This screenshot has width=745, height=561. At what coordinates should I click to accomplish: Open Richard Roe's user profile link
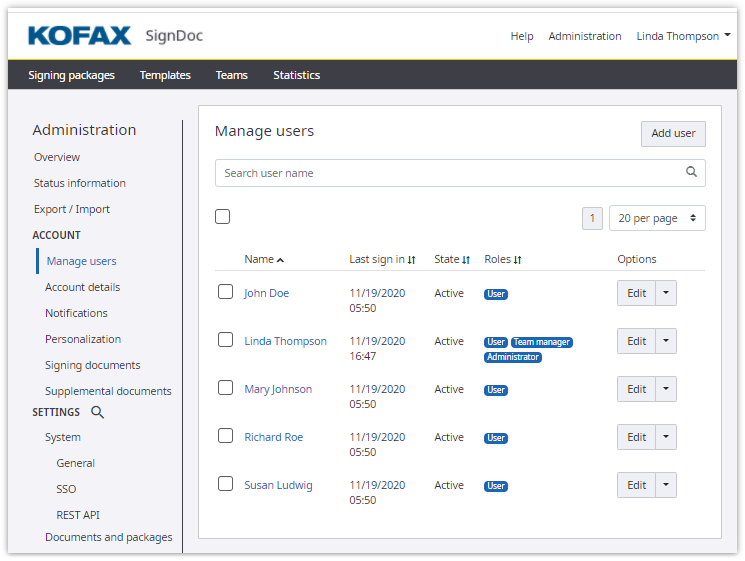click(273, 437)
